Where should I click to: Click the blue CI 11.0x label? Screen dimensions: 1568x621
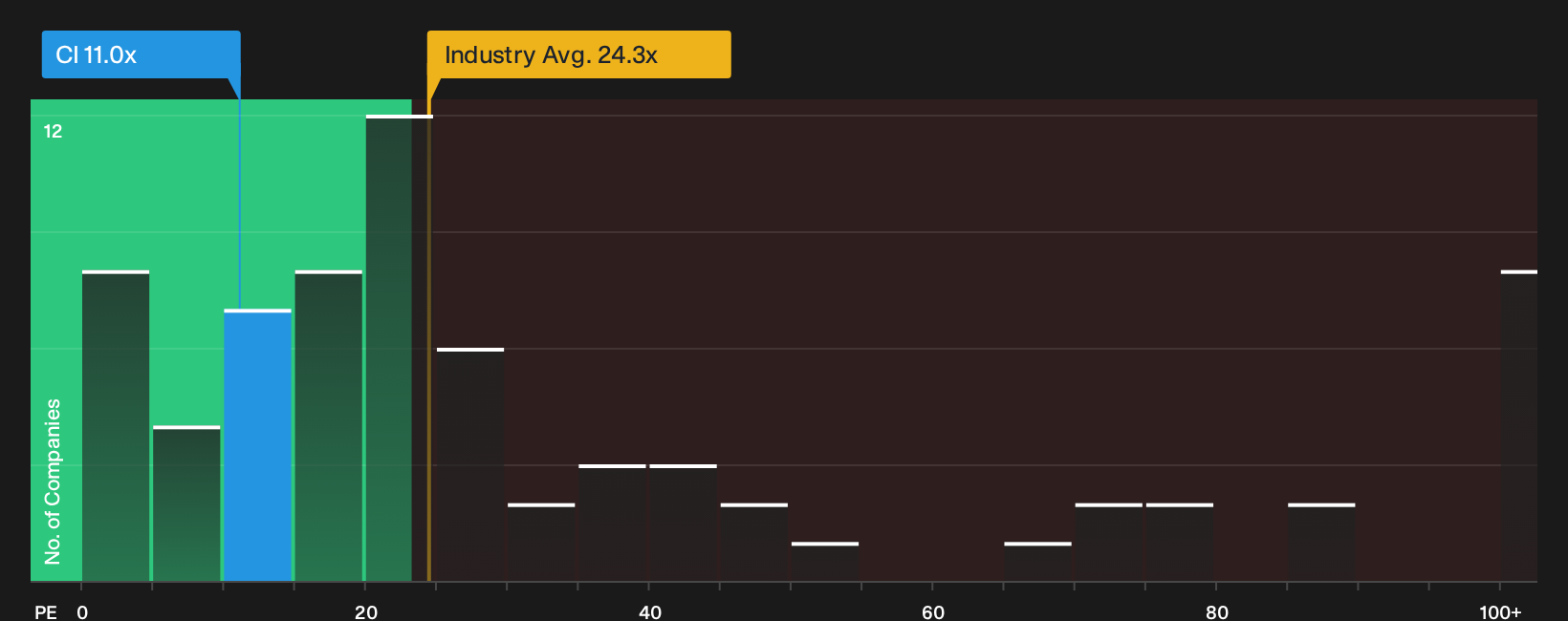141,54
